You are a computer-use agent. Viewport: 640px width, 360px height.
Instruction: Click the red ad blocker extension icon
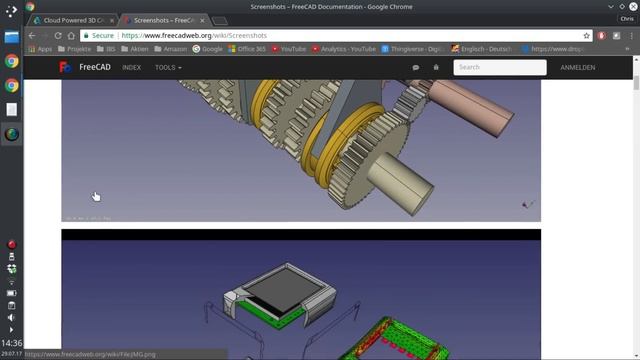point(601,36)
